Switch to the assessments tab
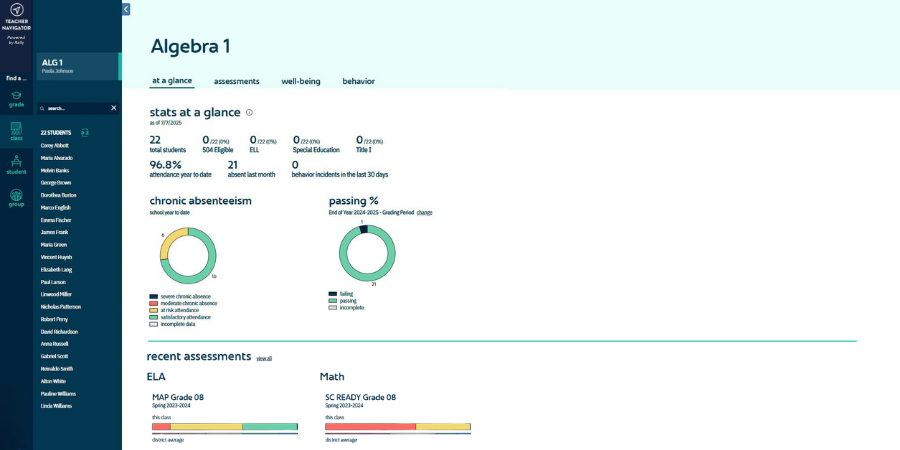Viewport: 900px width, 450px height. click(236, 81)
